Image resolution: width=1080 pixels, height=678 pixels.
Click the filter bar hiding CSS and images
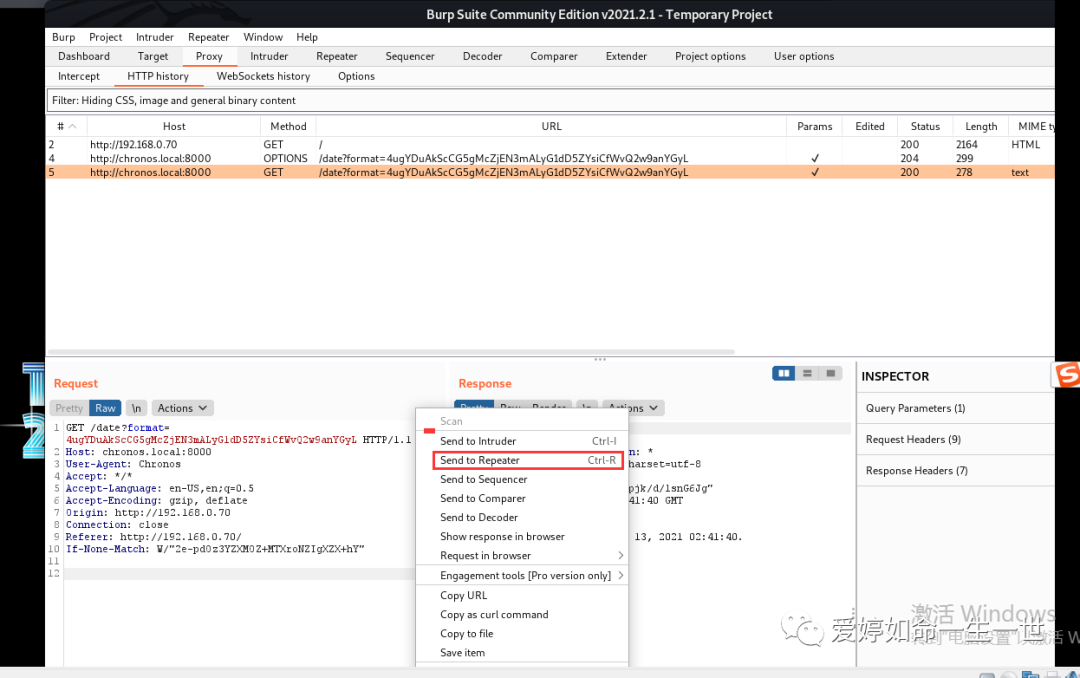[550, 101]
